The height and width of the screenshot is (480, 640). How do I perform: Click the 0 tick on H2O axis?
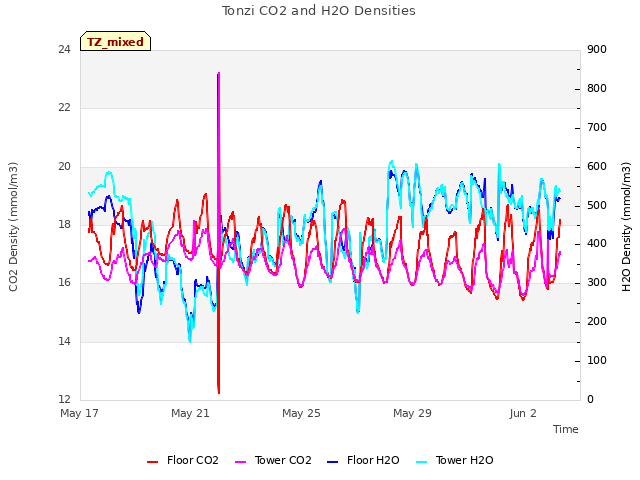590,399
